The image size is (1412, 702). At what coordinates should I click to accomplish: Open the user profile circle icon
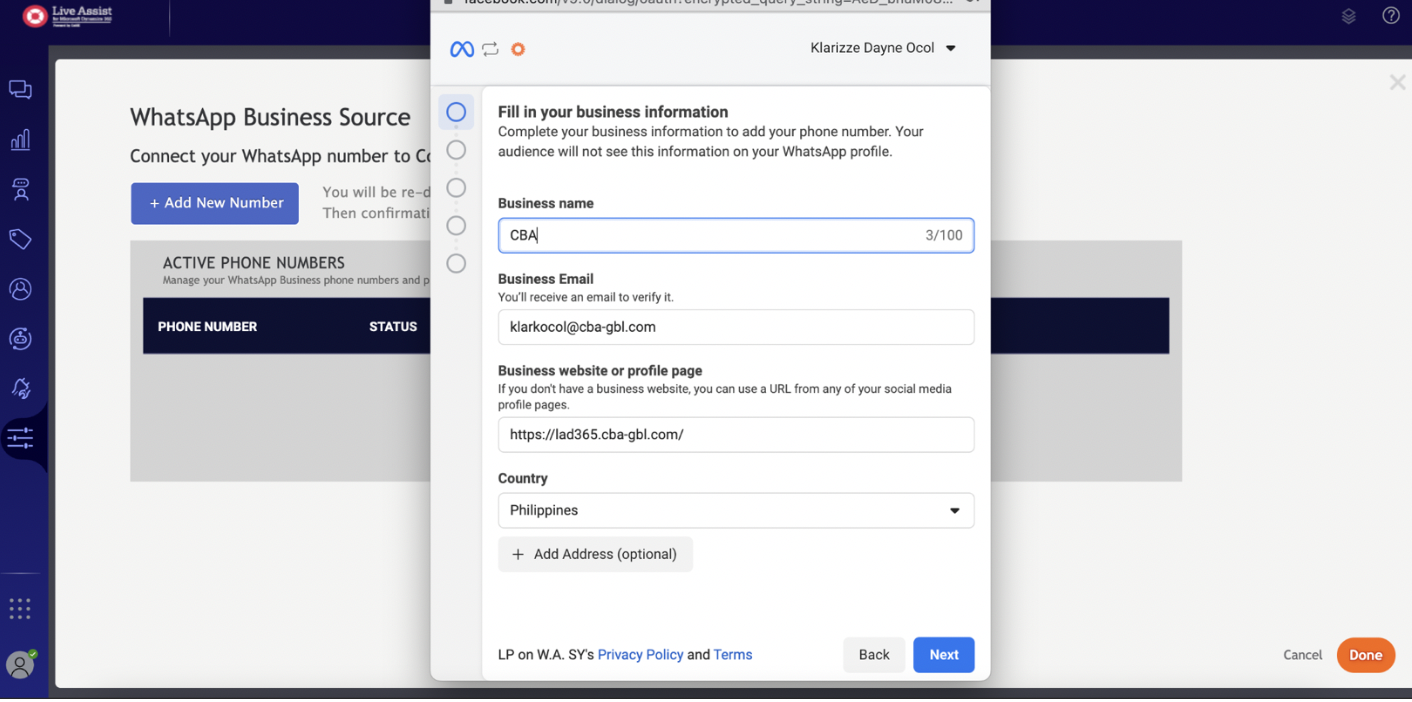point(20,289)
